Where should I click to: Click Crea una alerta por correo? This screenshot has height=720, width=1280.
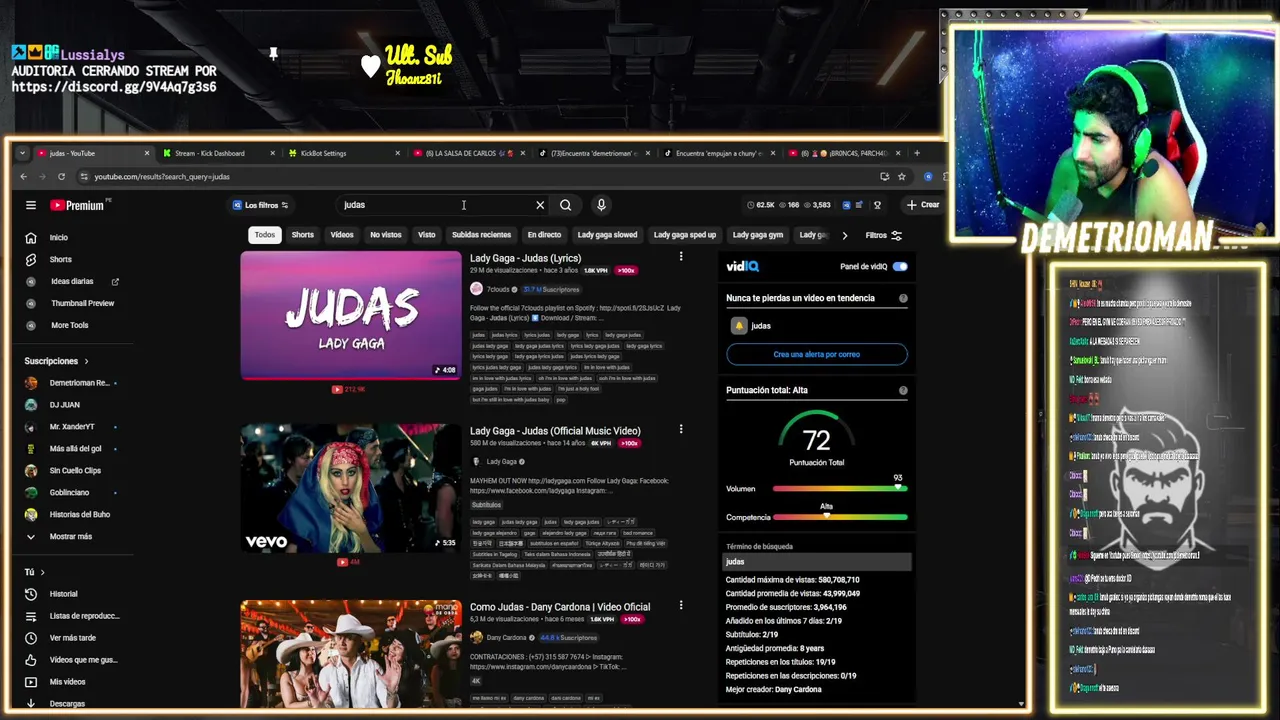(x=816, y=354)
